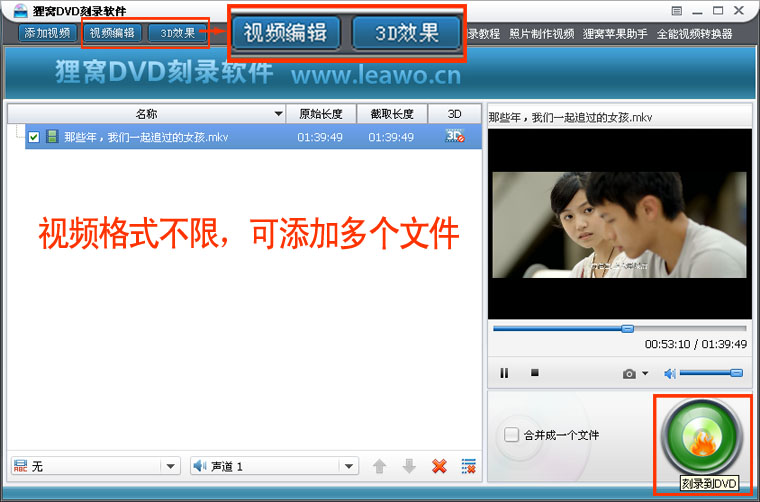Move the selected file down with the arrow
The image size is (760, 502).
coord(409,466)
